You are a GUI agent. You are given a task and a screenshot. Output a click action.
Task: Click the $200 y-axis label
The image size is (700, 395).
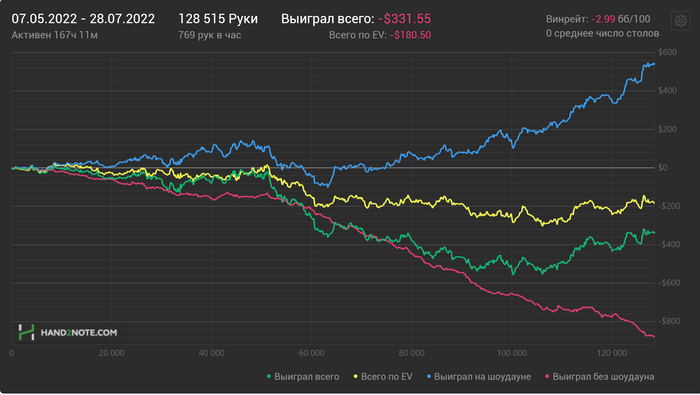click(x=667, y=129)
